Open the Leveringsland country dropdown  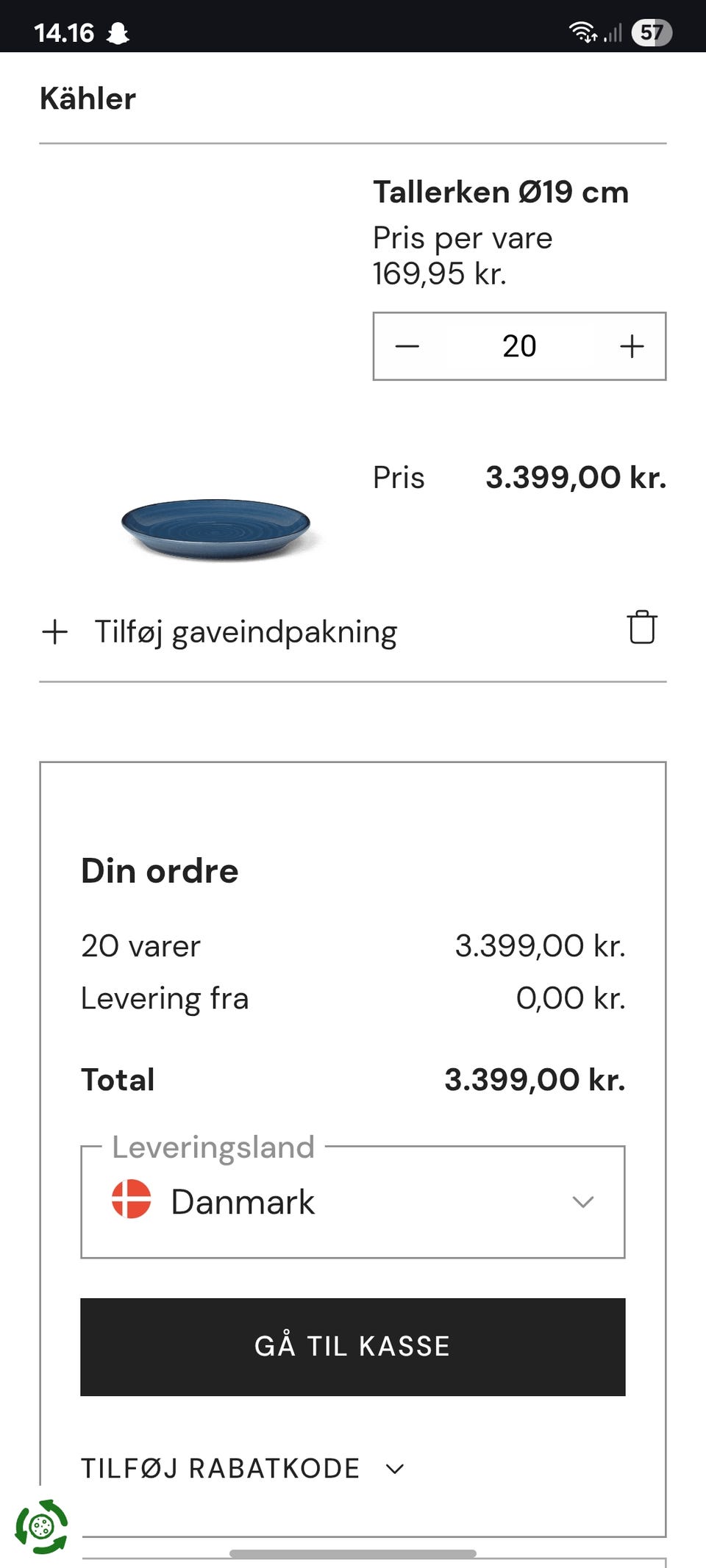coord(352,1202)
